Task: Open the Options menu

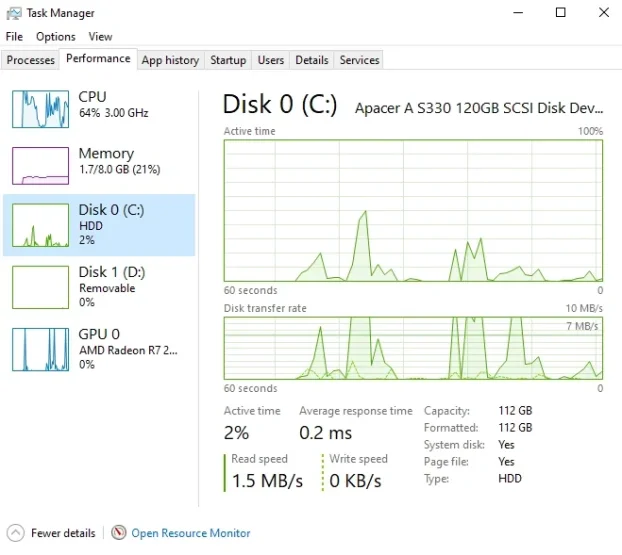Action: 56,37
